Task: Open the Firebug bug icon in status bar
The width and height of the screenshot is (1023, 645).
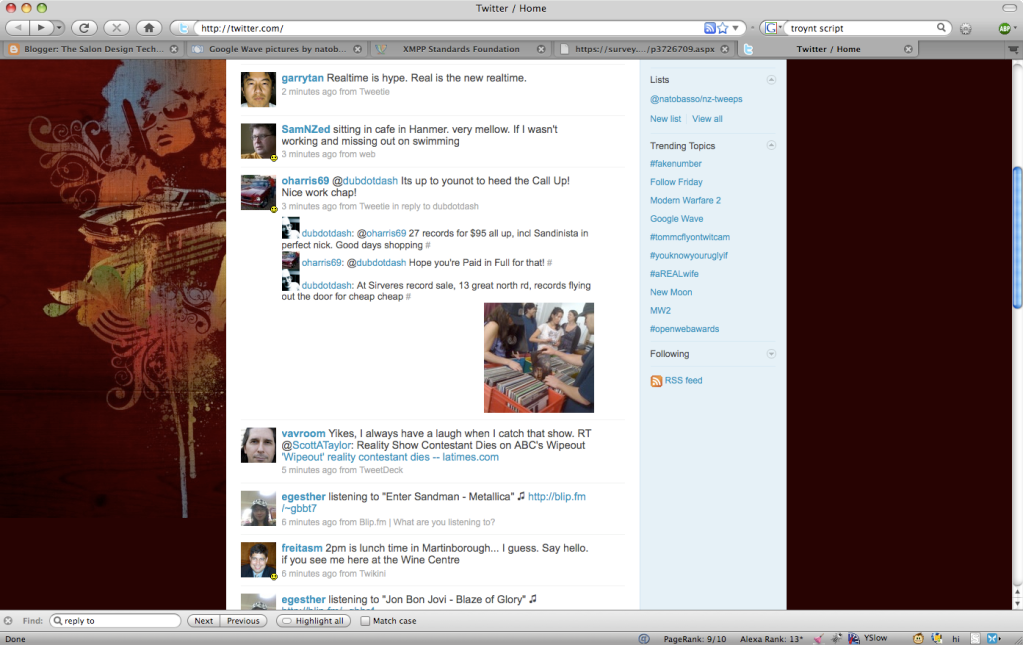Action: tap(836, 638)
